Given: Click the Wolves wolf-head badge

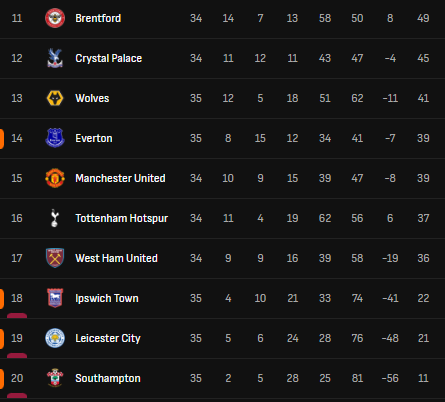Looking at the screenshot, I should (x=55, y=98).
